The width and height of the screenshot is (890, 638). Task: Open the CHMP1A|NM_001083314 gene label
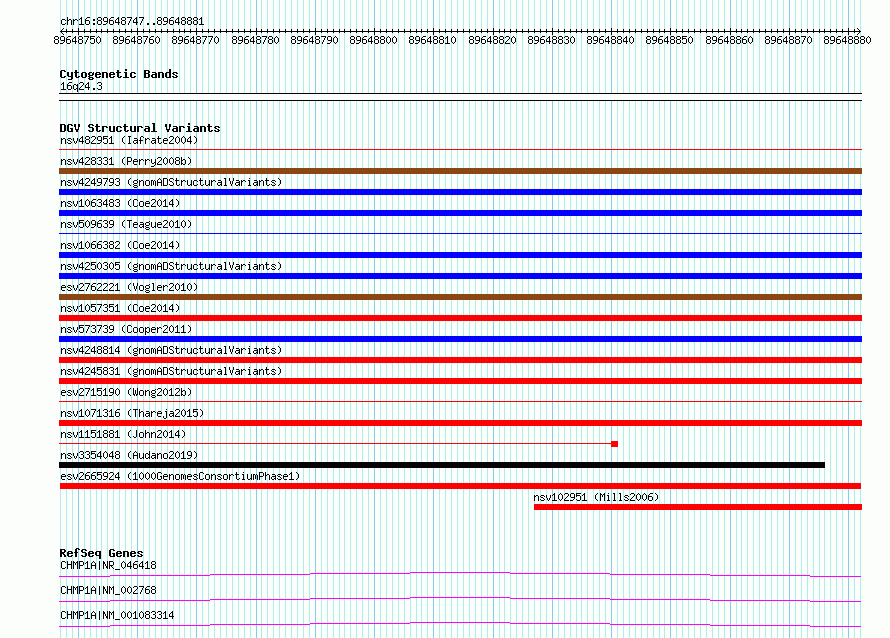pos(117,615)
